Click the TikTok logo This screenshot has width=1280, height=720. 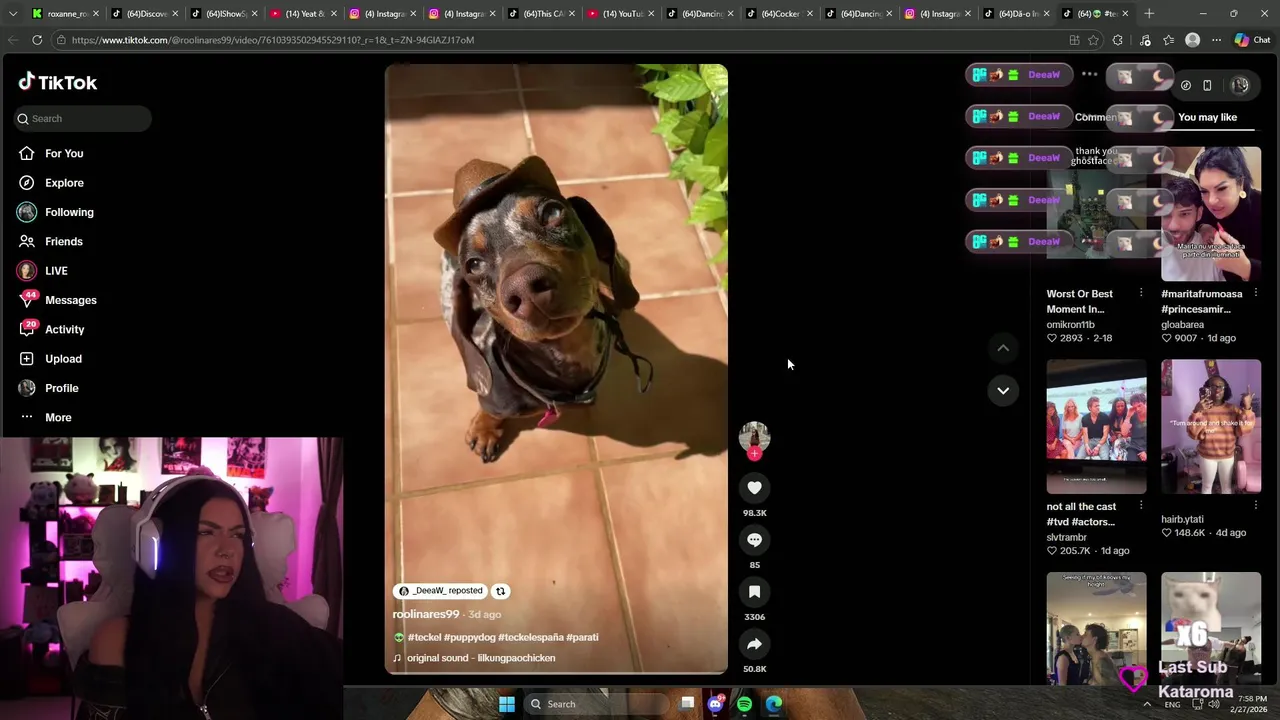click(58, 82)
